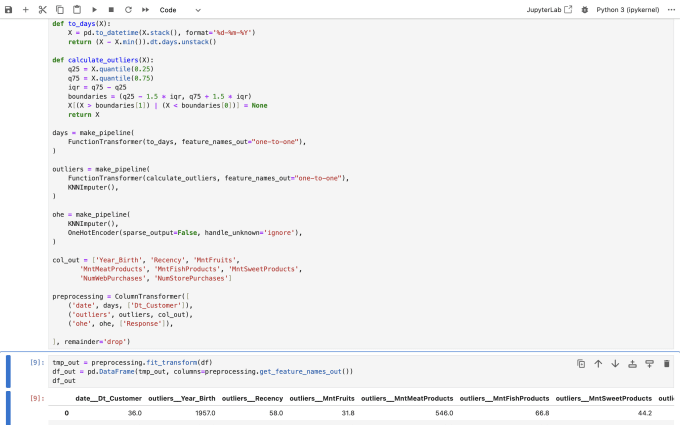This screenshot has width=680, height=425.
Task: Click the outliers__Year_Birth column header
Action: click(x=182, y=399)
